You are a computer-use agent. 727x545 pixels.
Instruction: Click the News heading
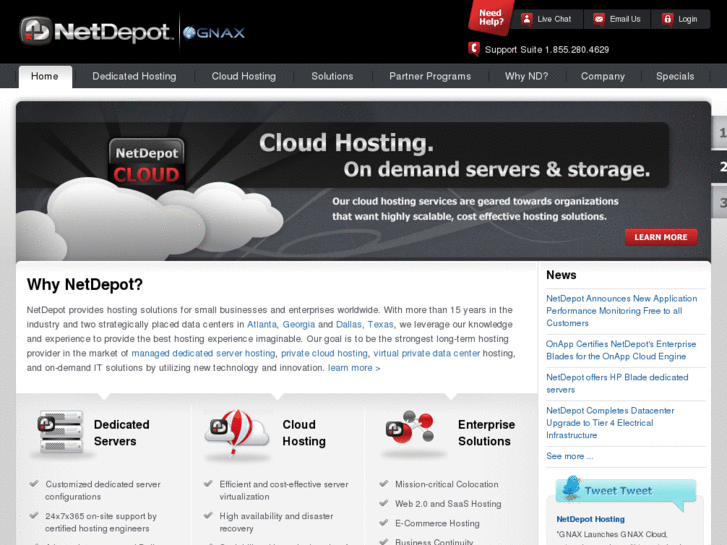[561, 275]
